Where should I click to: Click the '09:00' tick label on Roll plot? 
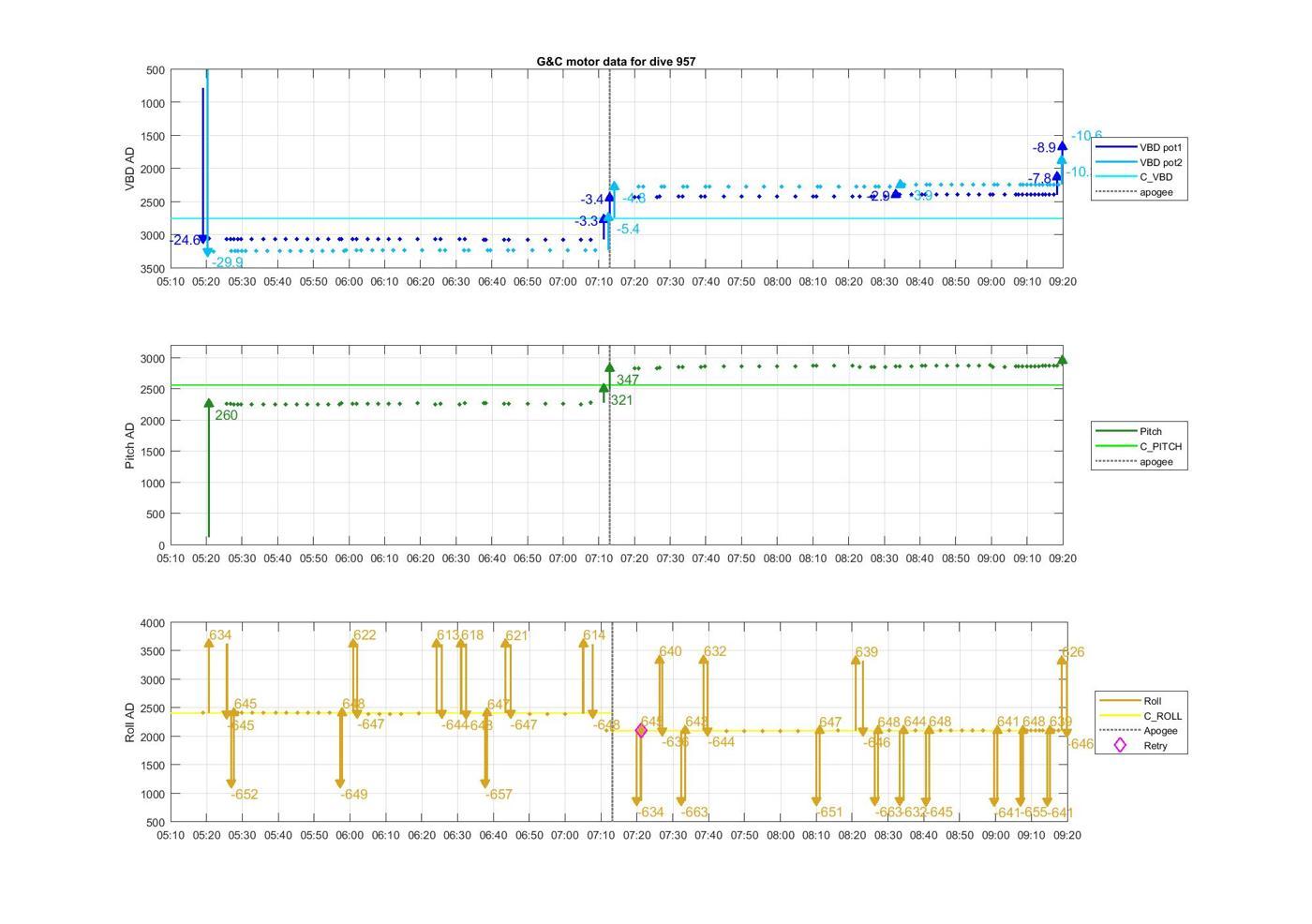tap(995, 835)
